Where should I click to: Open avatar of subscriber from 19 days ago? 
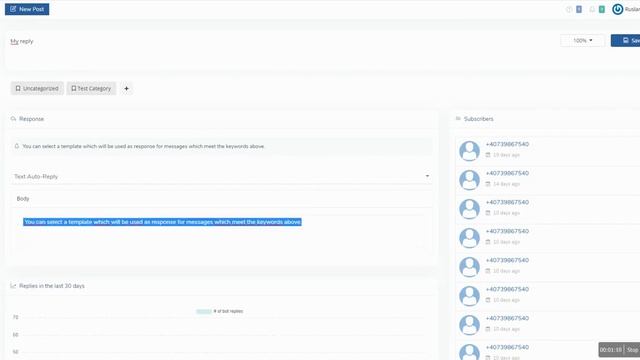[x=469, y=151]
